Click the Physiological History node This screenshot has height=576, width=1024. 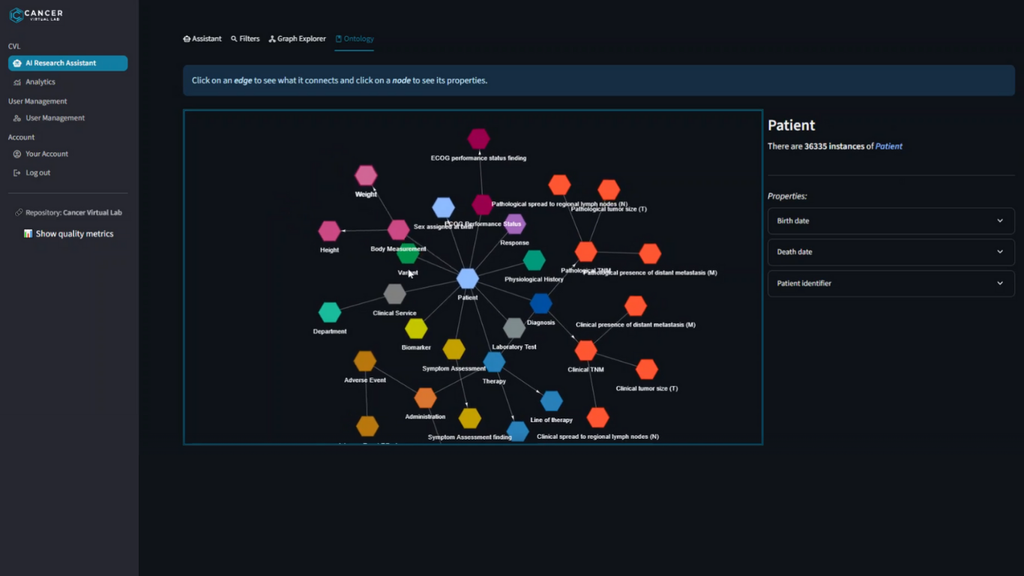pos(534,261)
